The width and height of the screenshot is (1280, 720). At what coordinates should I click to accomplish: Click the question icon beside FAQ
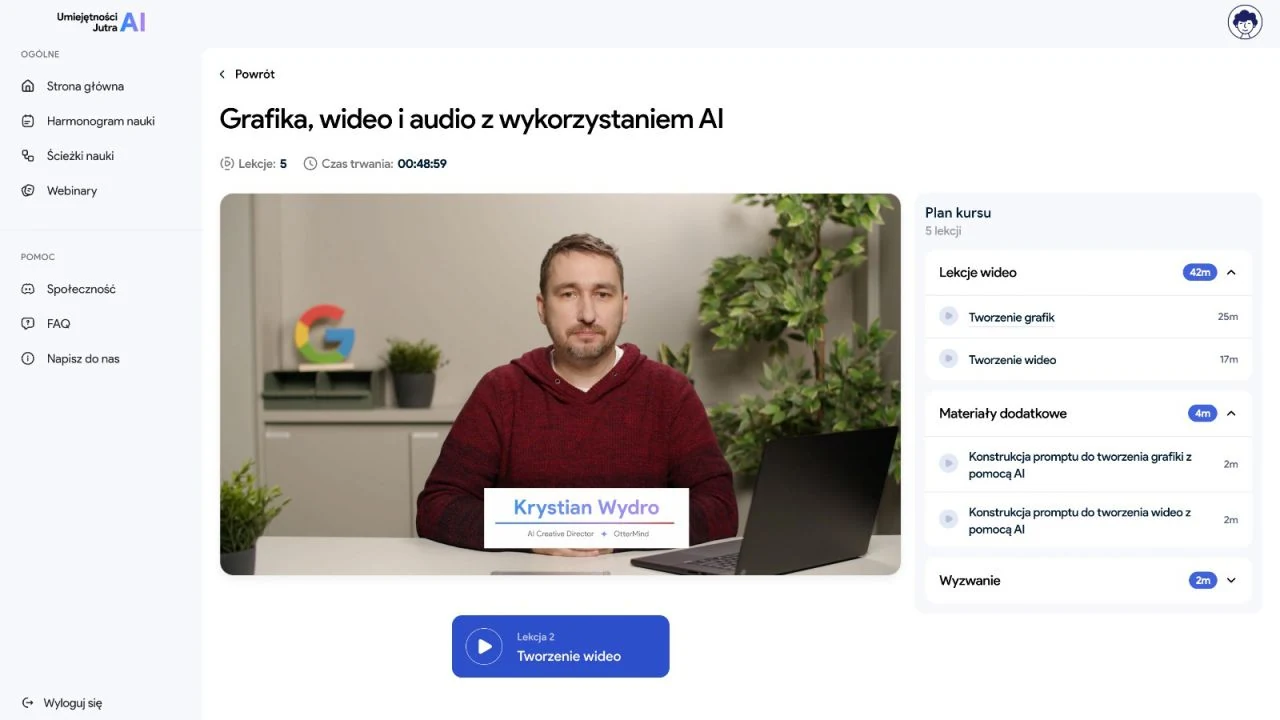click(x=28, y=324)
